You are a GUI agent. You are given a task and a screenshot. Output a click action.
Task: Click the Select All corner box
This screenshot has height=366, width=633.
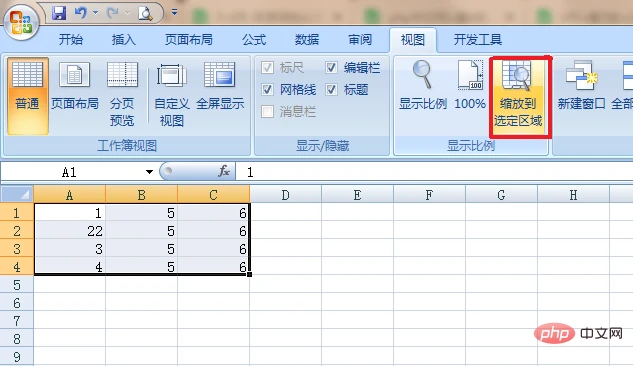coord(17,195)
